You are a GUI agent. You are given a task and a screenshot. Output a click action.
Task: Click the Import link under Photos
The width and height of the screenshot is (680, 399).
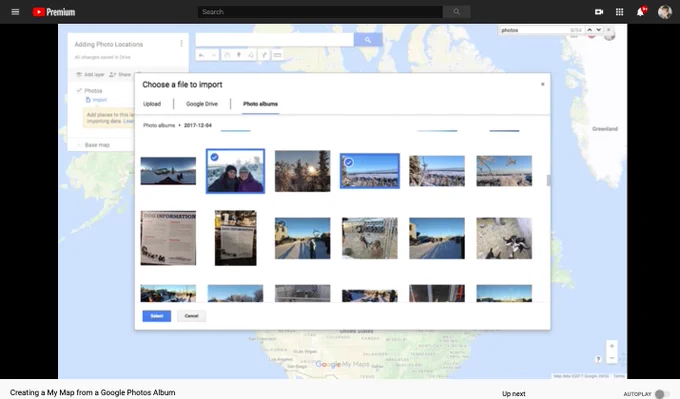(96, 100)
